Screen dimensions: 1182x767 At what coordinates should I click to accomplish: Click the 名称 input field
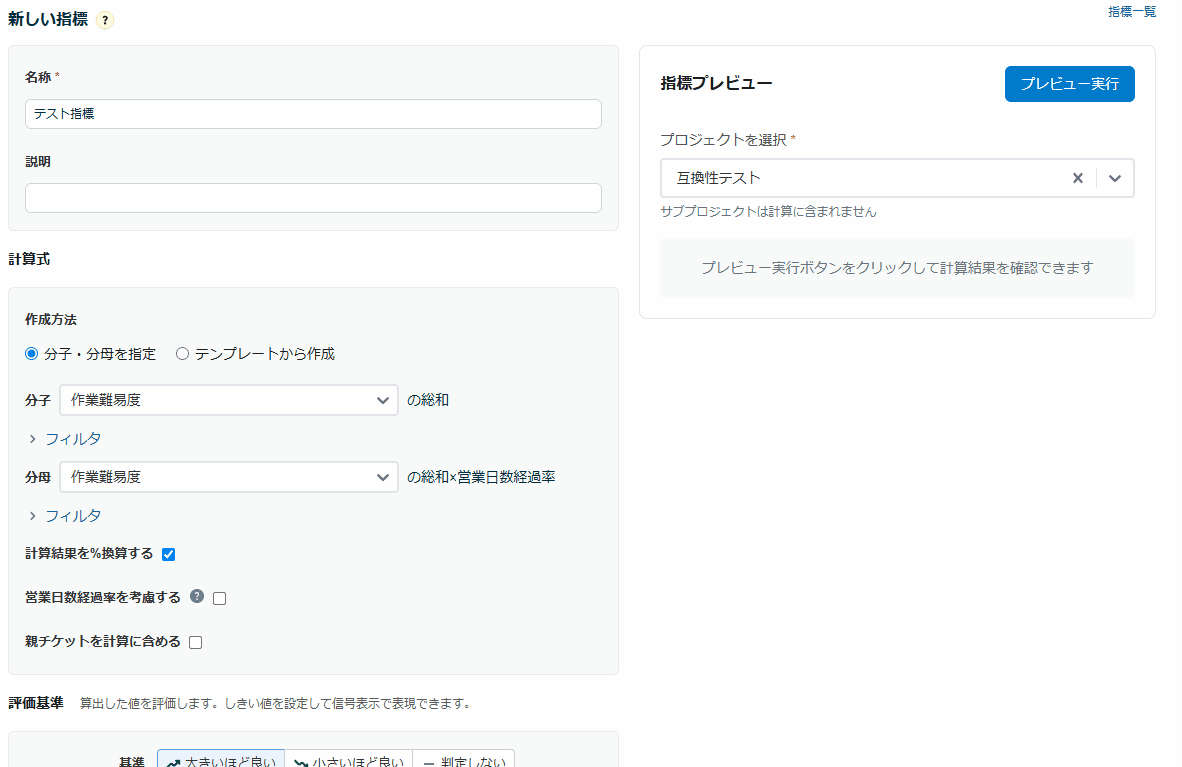click(313, 114)
